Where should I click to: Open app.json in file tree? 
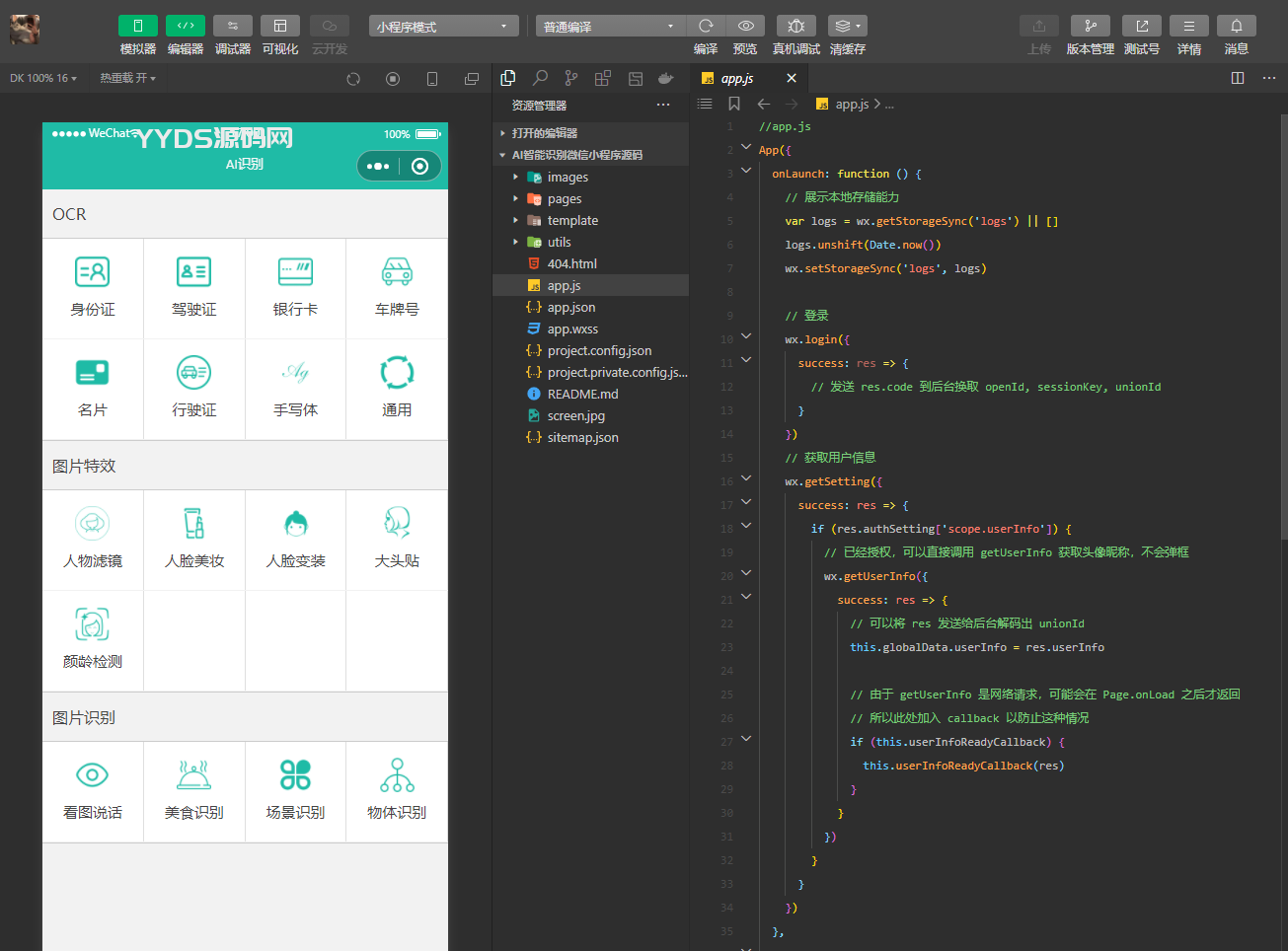click(571, 308)
